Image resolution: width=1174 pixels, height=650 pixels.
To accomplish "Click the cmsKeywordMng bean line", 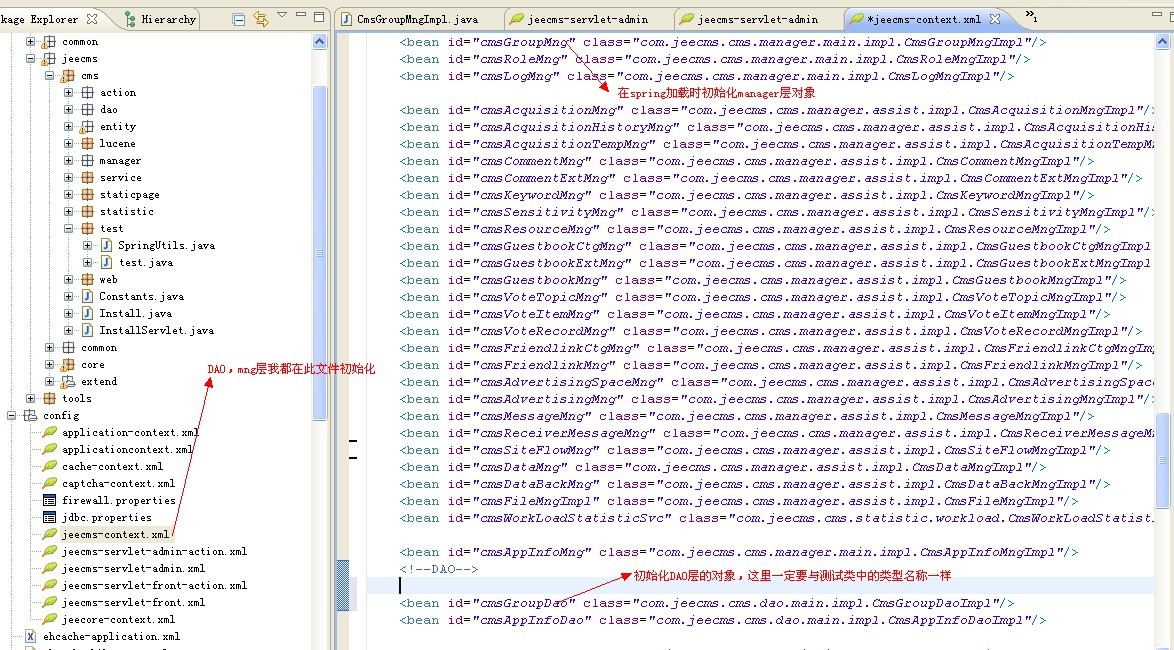I will coord(746,195).
